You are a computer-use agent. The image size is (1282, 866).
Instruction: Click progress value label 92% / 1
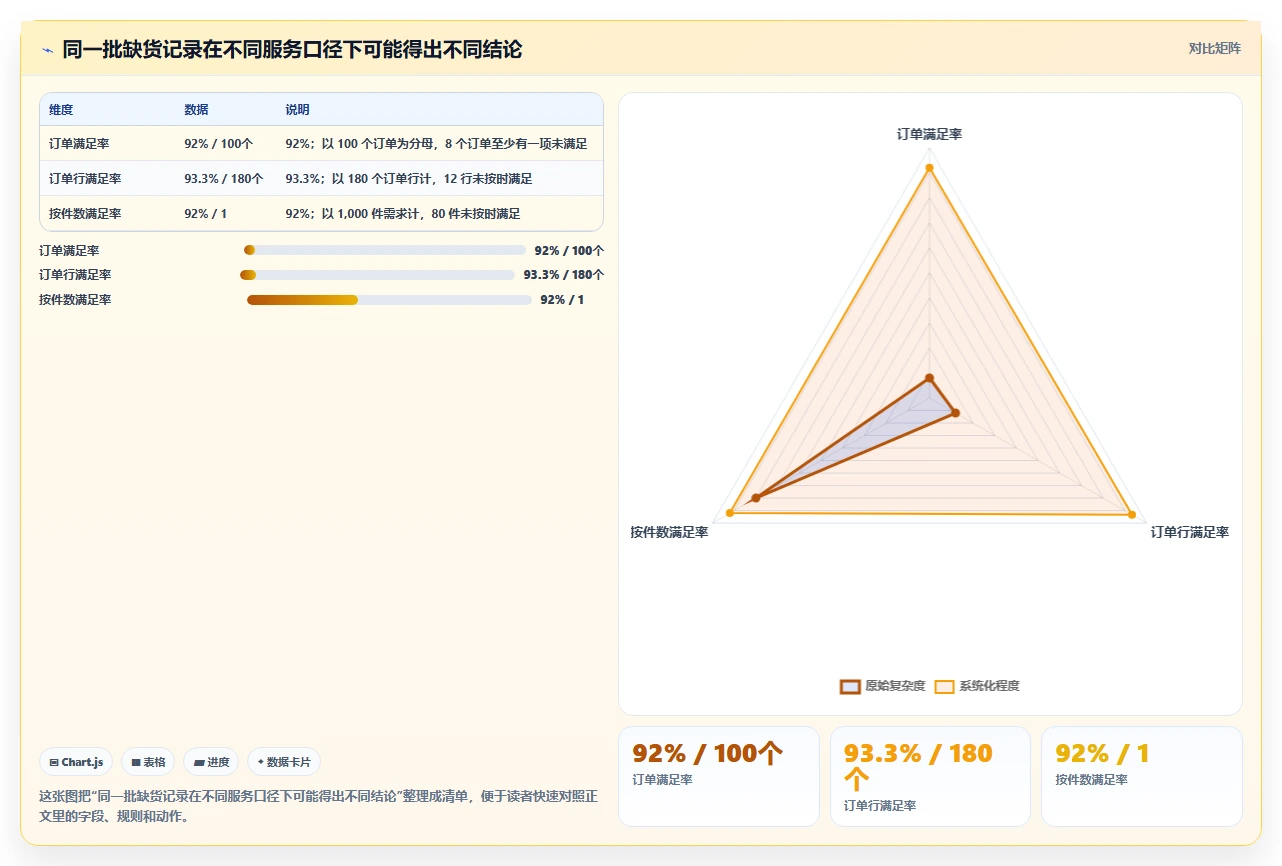(562, 300)
